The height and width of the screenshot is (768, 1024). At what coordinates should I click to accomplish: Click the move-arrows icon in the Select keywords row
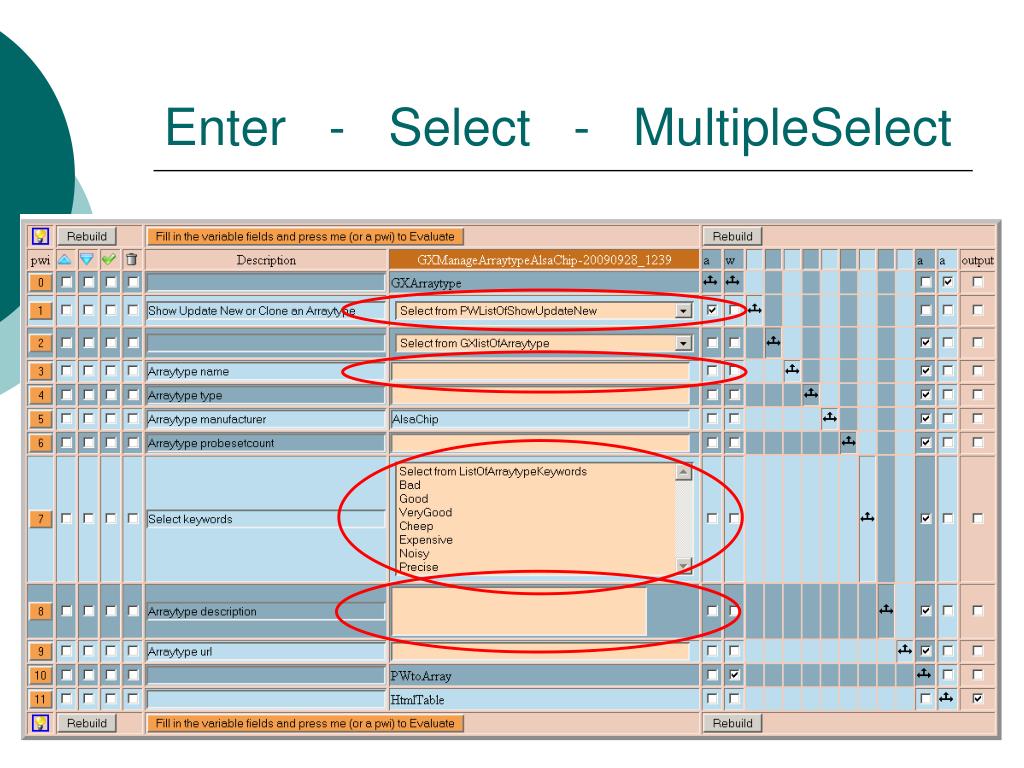click(x=867, y=517)
